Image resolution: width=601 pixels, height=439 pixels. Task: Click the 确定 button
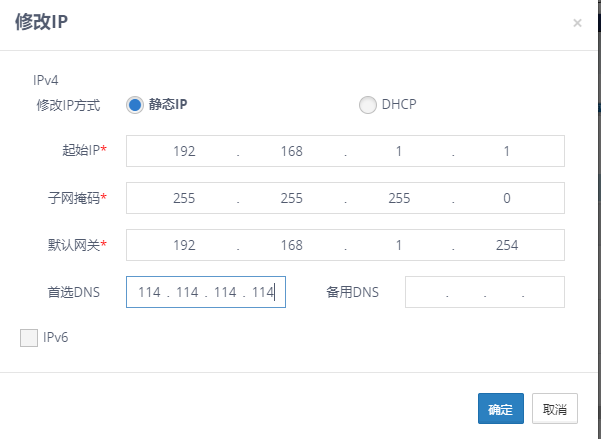point(501,408)
